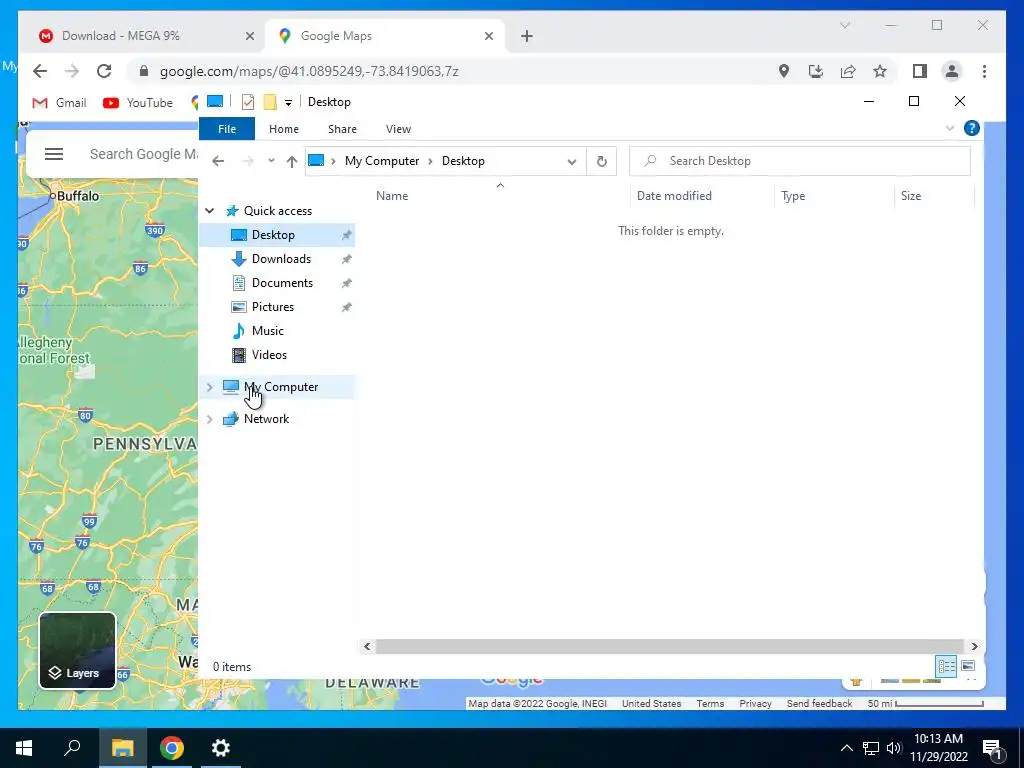The image size is (1024, 768).
Task: Click the New folder quick access icon
Action: click(x=270, y=102)
